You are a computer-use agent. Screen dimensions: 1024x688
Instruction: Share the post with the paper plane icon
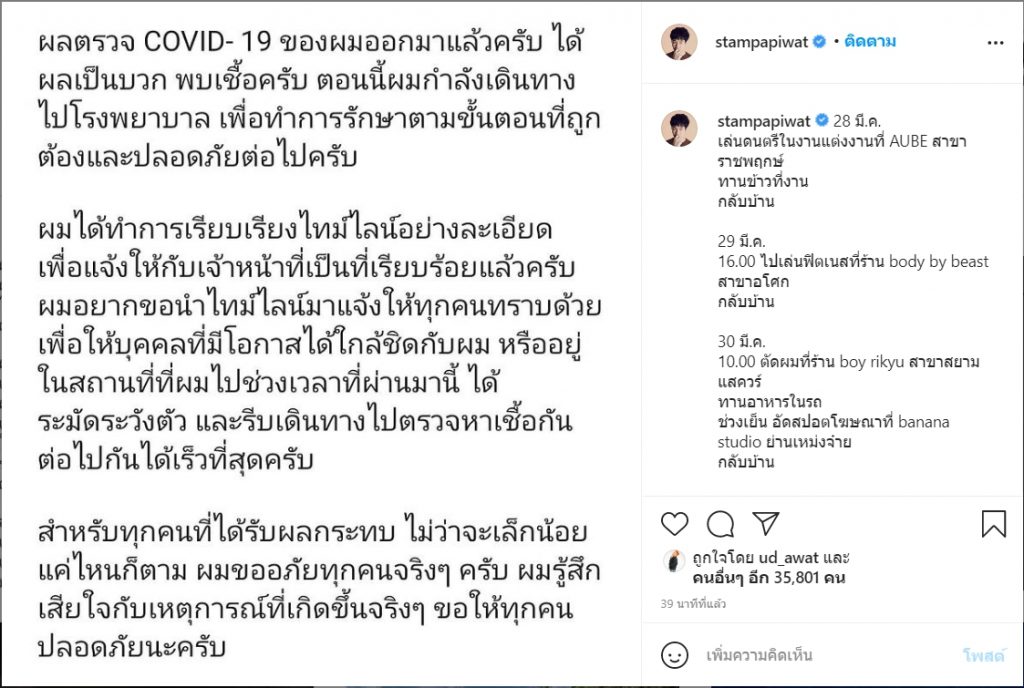tap(765, 523)
